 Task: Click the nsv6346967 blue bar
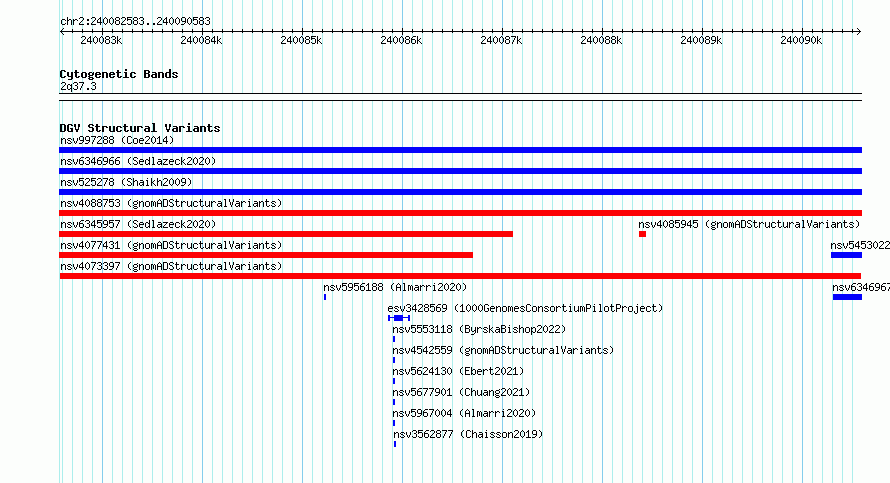click(x=847, y=297)
